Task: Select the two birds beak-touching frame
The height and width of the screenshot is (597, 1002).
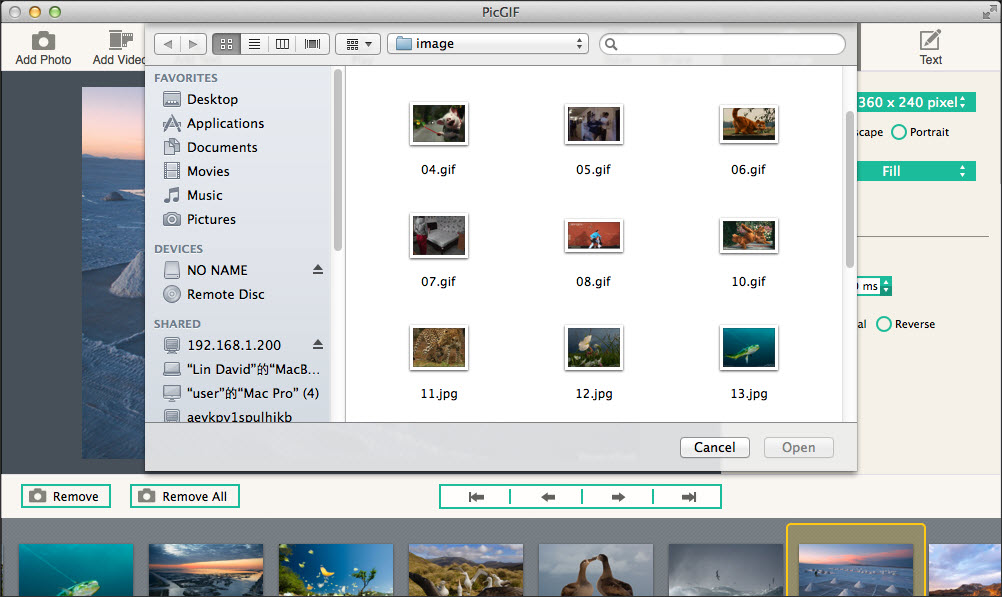Action: coord(596,570)
